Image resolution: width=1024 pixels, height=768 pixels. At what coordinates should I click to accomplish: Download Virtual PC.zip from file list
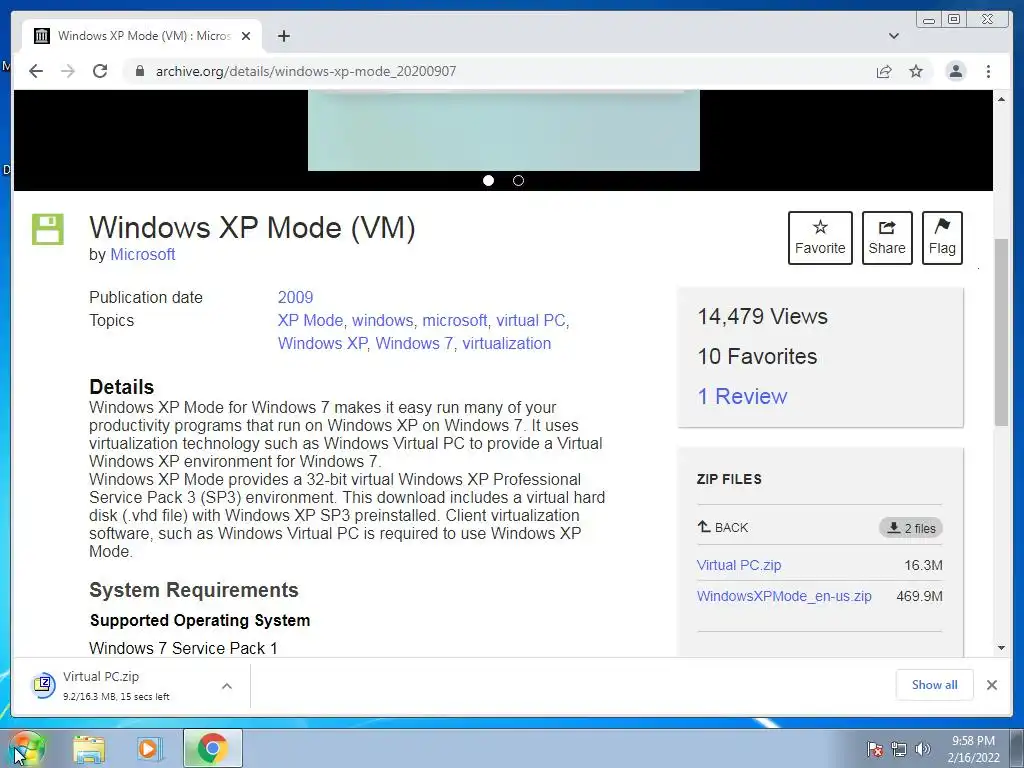pos(739,565)
